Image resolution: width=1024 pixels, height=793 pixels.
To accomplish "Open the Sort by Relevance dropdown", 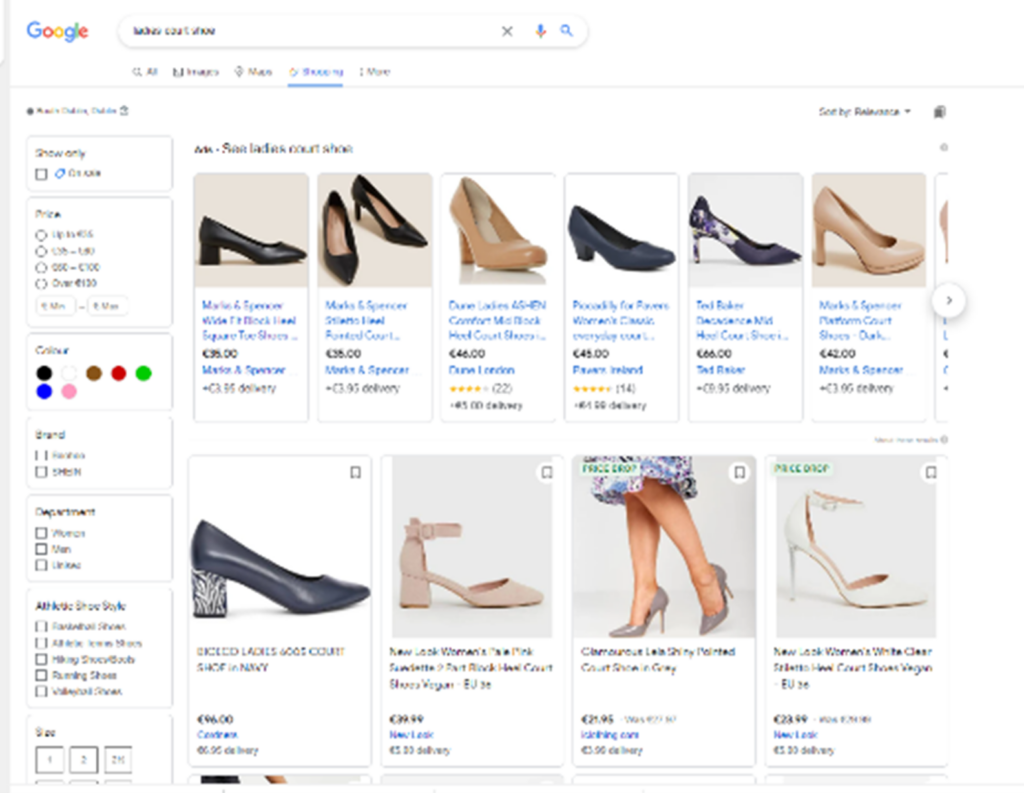I will [x=864, y=112].
